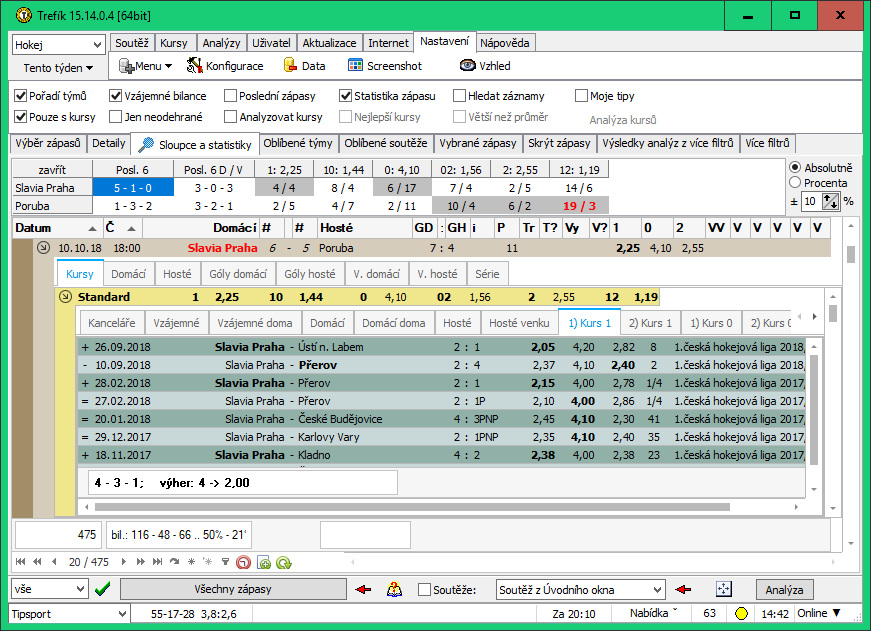The height and width of the screenshot is (631, 871).
Task: Open the help book question-mark icon
Action: coord(394,589)
